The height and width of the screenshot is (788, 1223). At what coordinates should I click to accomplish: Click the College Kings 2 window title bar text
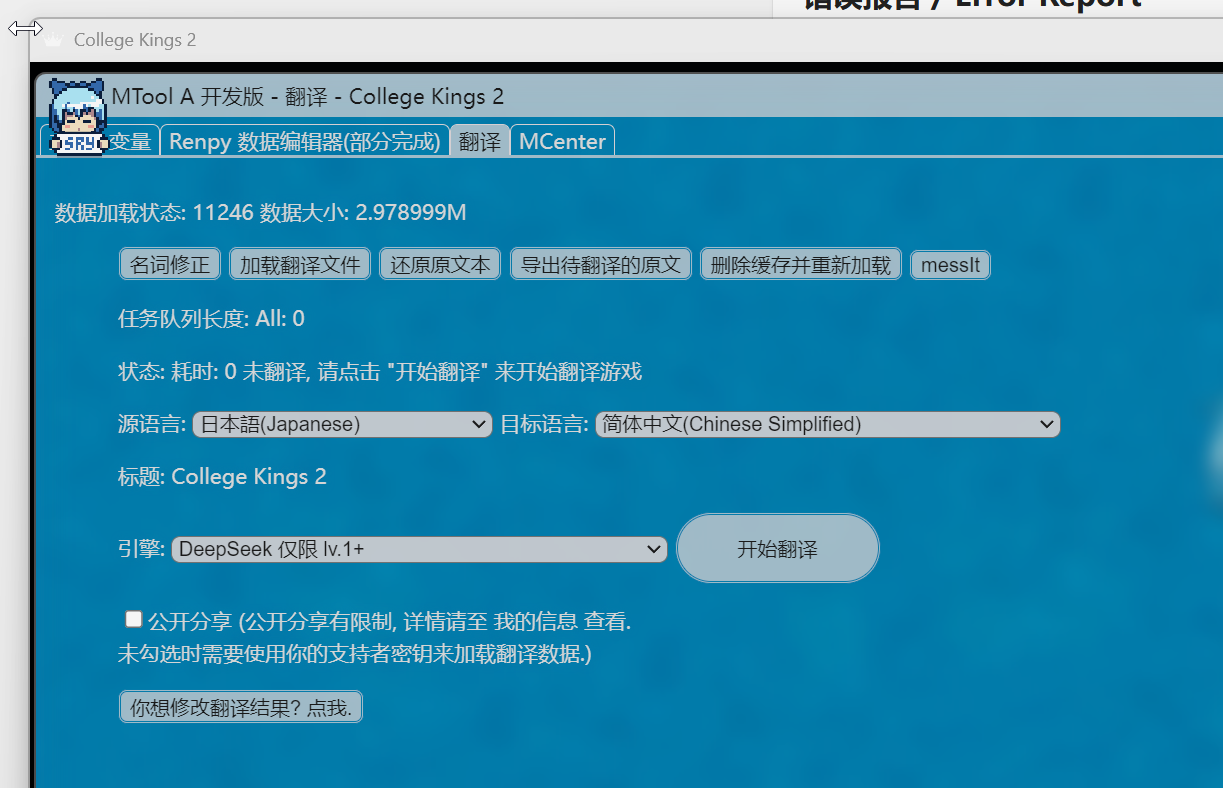click(135, 40)
